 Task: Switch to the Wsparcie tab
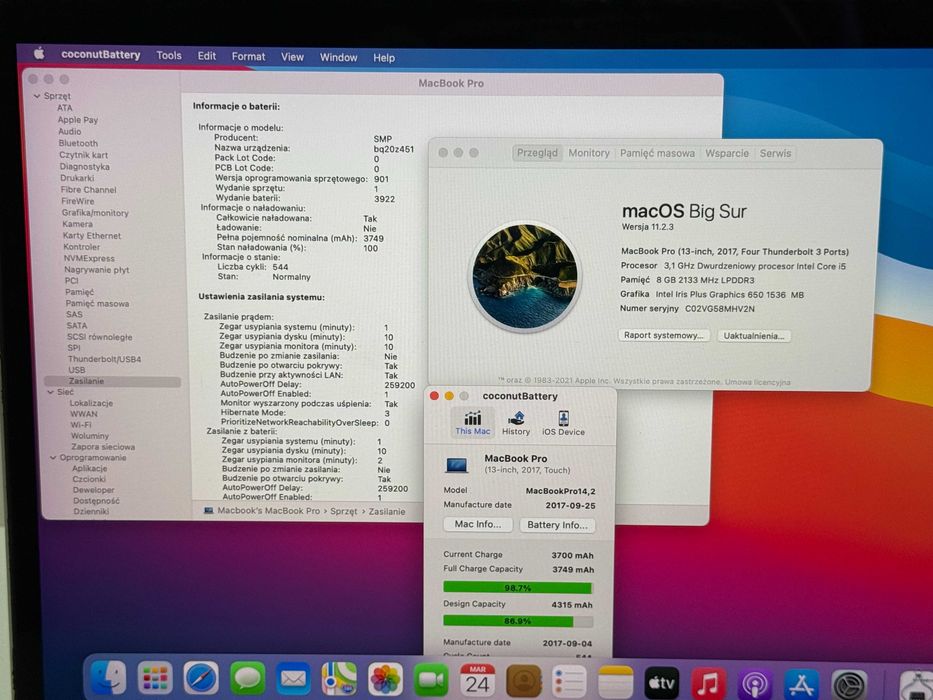727,154
